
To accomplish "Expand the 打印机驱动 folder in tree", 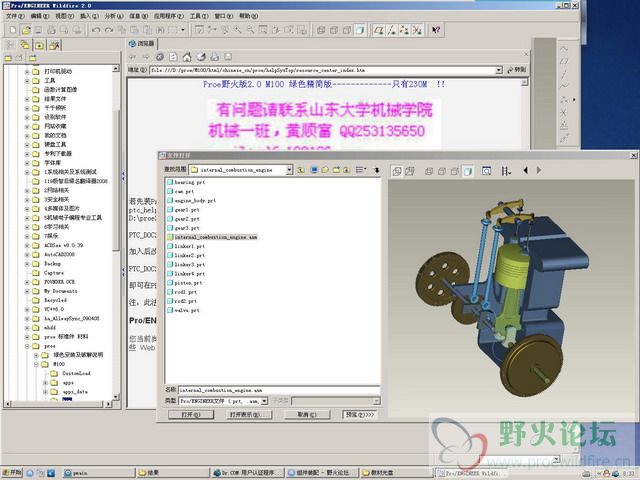I will pos(27,71).
